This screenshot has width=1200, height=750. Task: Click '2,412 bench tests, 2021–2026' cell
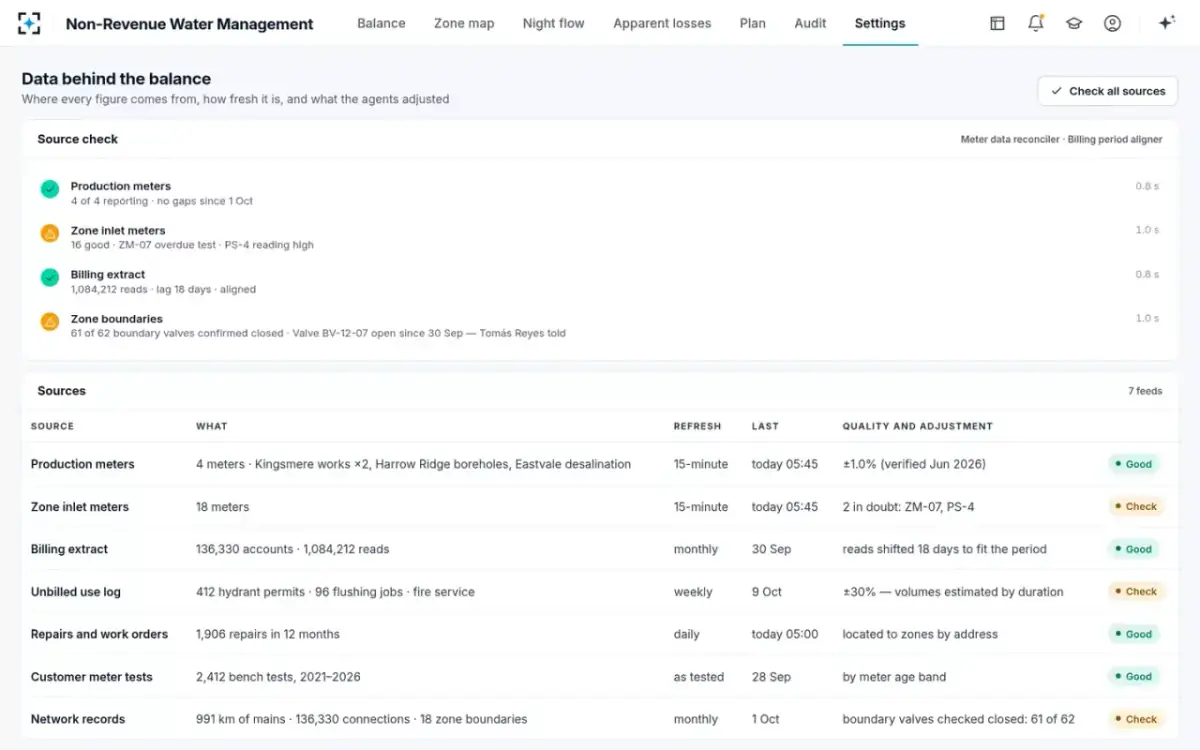point(278,677)
